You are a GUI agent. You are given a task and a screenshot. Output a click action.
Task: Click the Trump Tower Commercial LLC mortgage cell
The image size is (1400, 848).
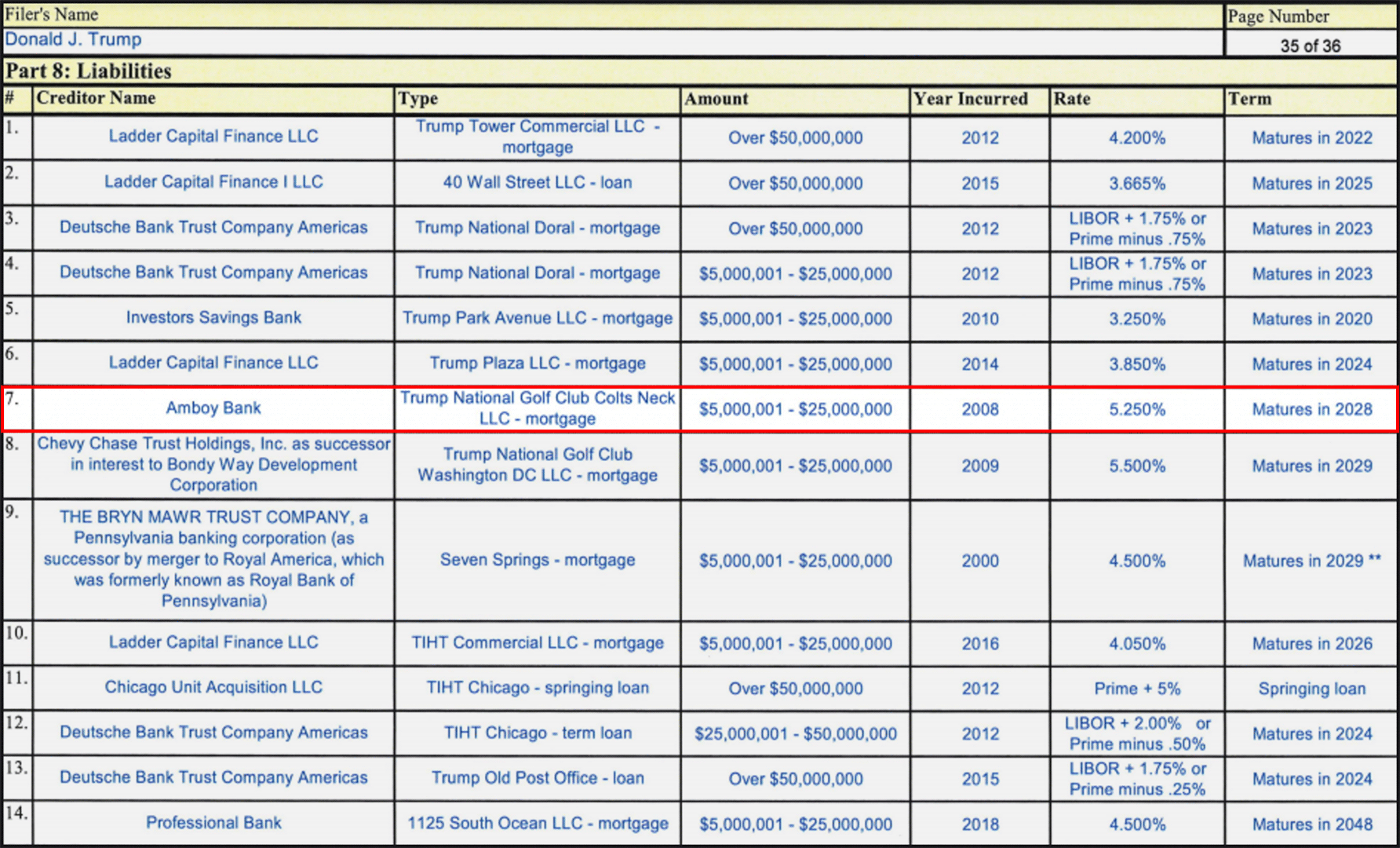tap(538, 137)
